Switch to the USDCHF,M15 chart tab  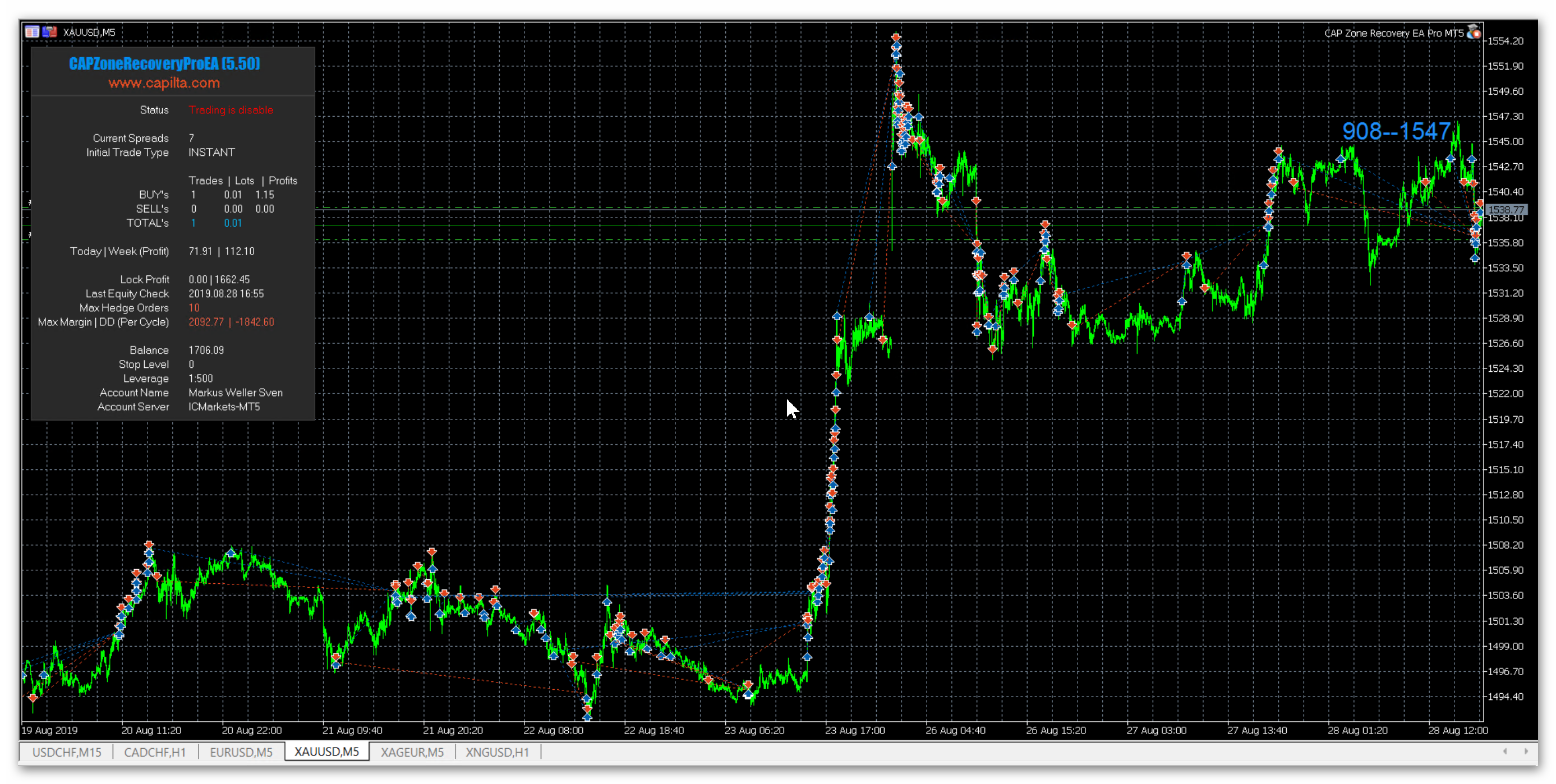click(x=66, y=752)
